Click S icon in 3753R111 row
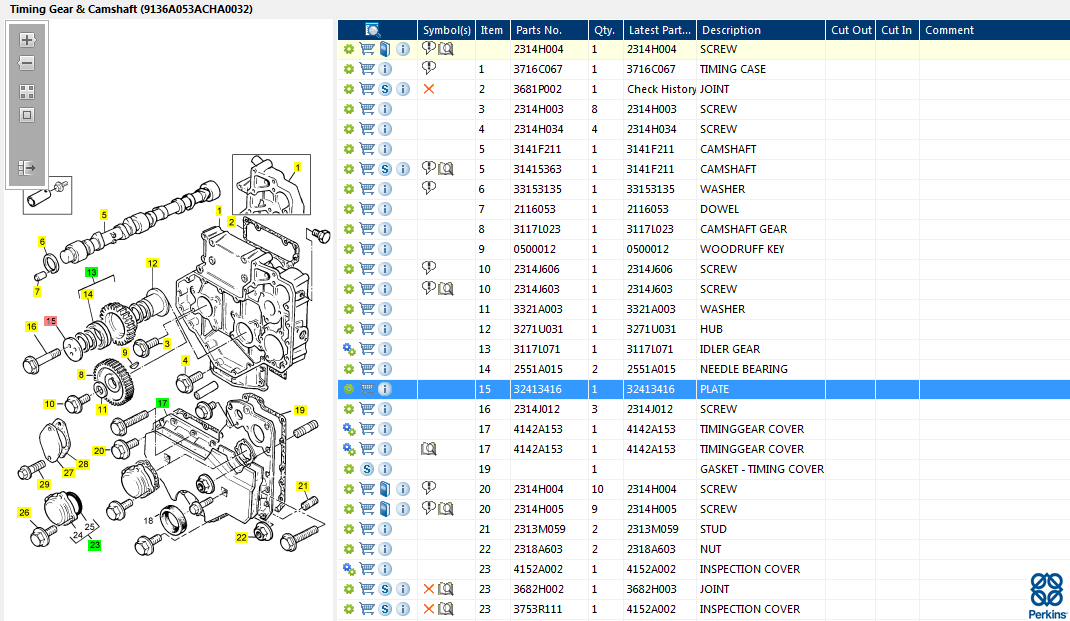The height and width of the screenshot is (621, 1070). pyautogui.click(x=385, y=609)
